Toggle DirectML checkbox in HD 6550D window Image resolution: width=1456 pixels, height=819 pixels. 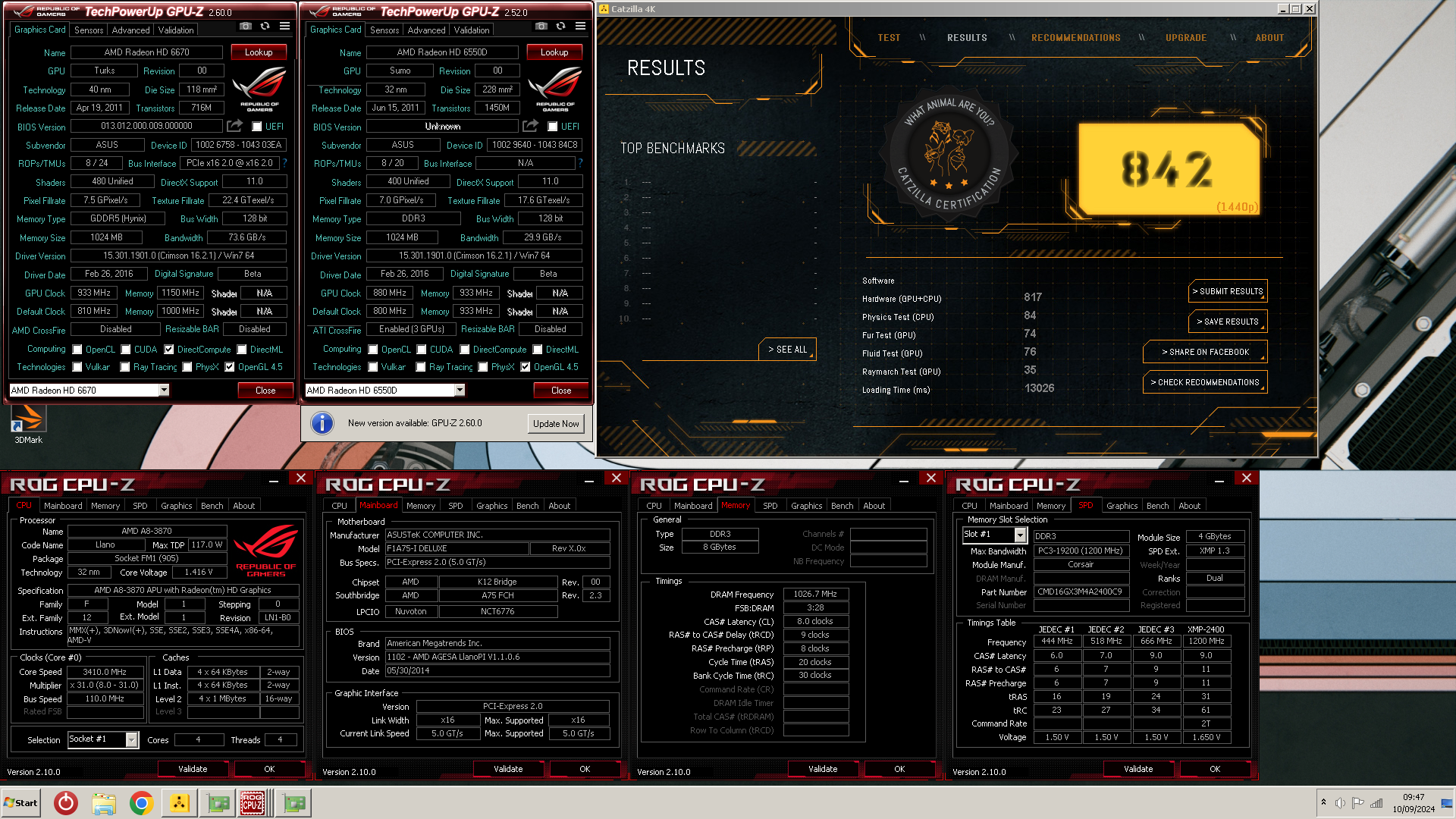point(537,350)
